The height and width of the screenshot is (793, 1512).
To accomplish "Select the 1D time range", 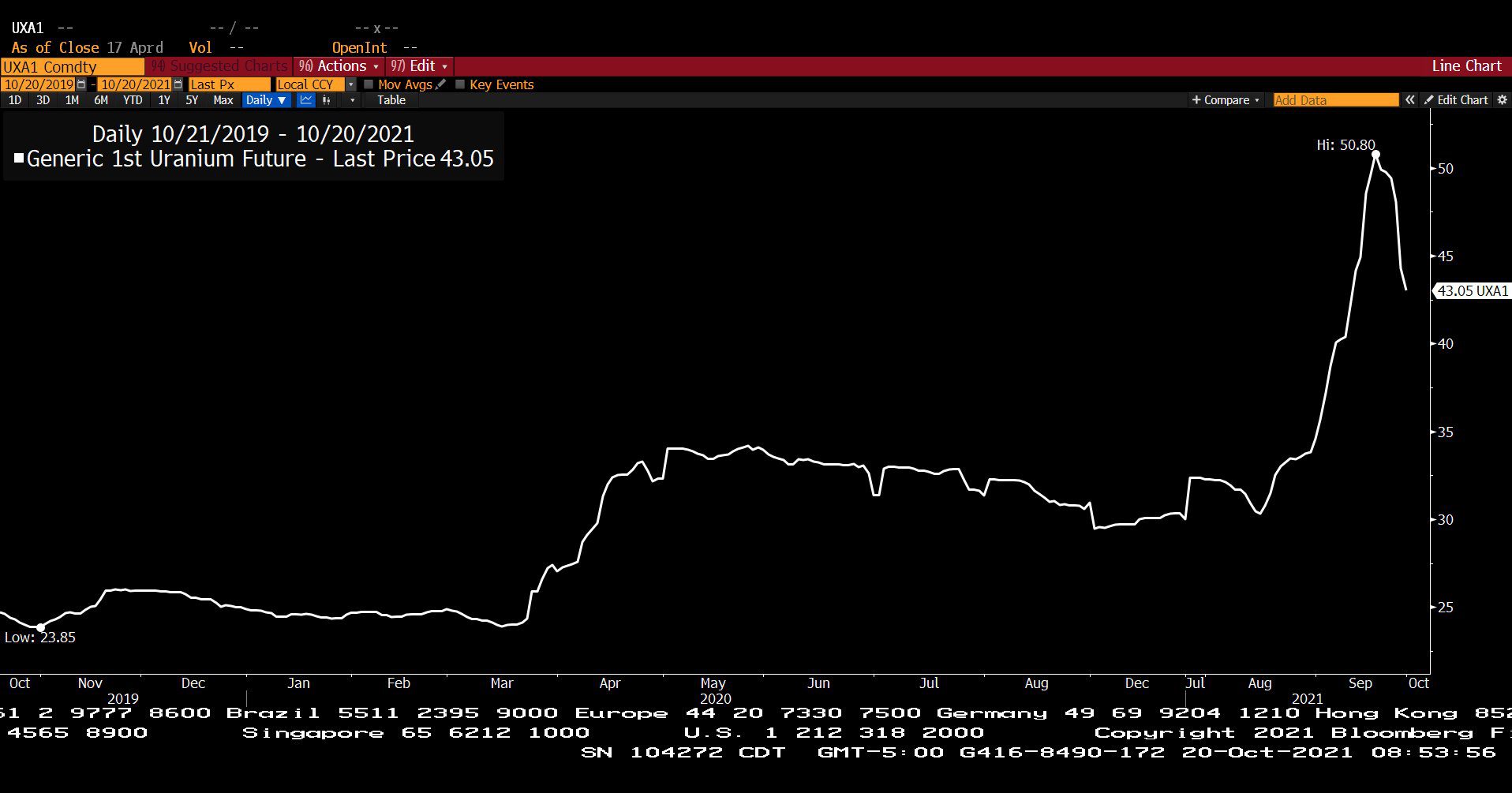I will coord(15,100).
